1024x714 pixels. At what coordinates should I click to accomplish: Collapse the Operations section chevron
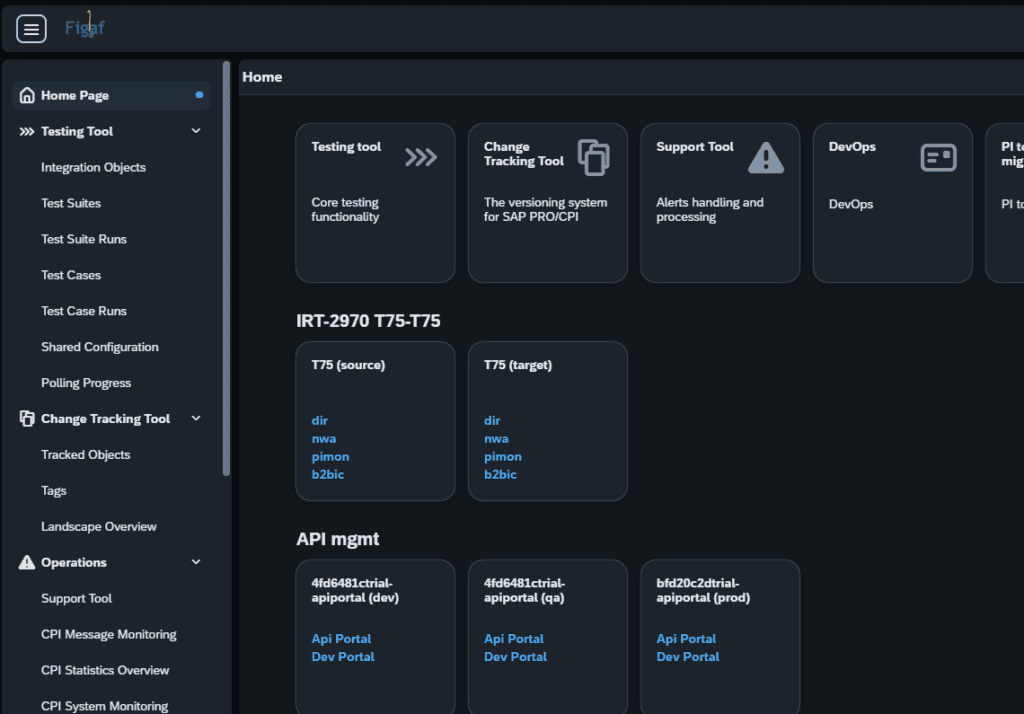[x=196, y=562]
